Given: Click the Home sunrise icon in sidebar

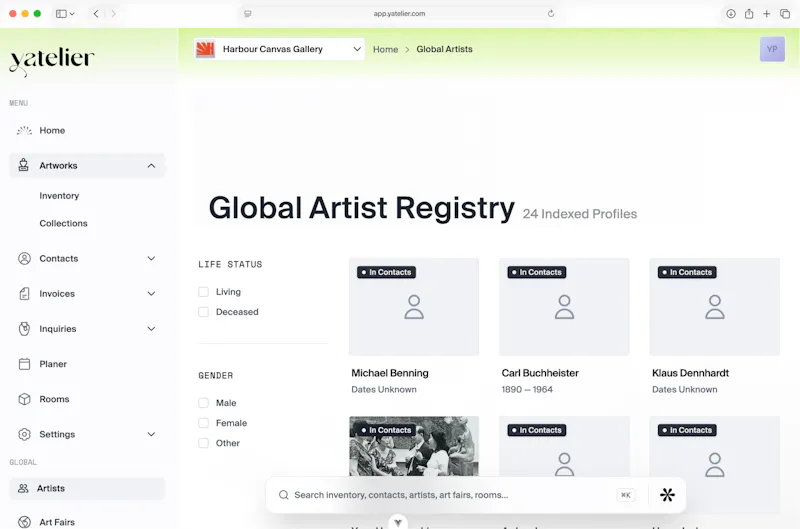Looking at the screenshot, I should click(24, 131).
